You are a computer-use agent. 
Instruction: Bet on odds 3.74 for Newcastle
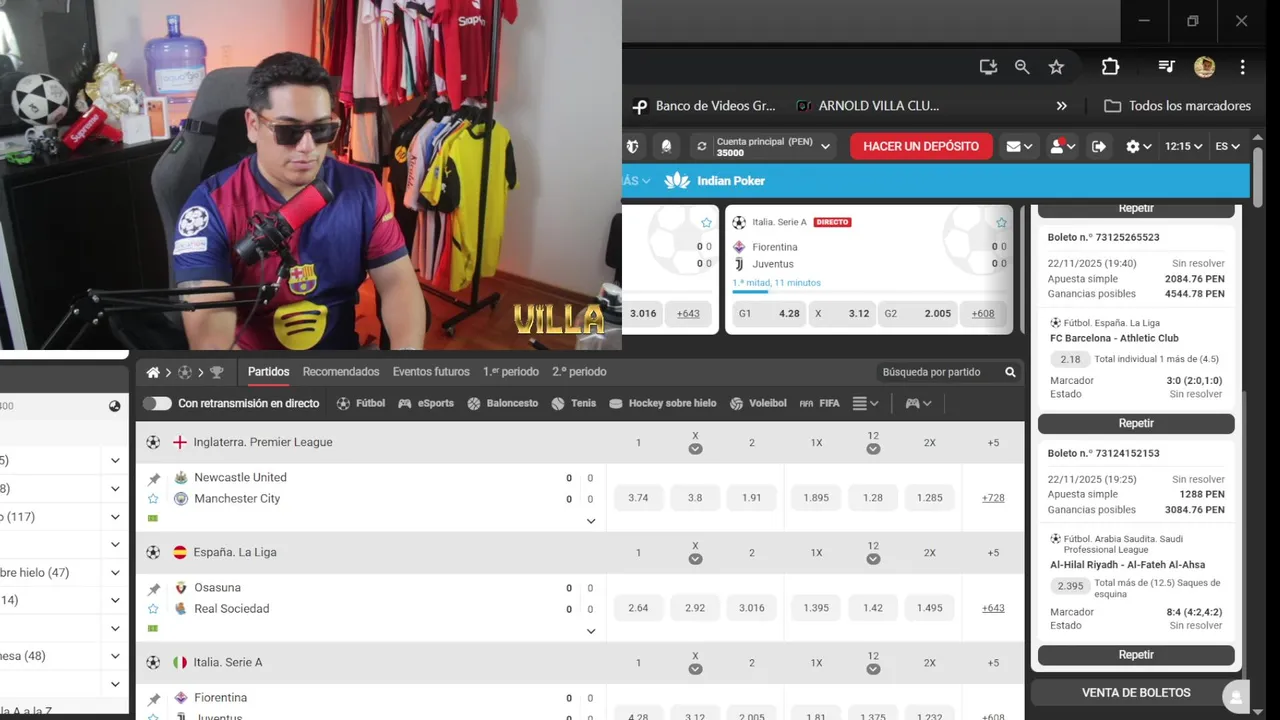click(x=638, y=498)
